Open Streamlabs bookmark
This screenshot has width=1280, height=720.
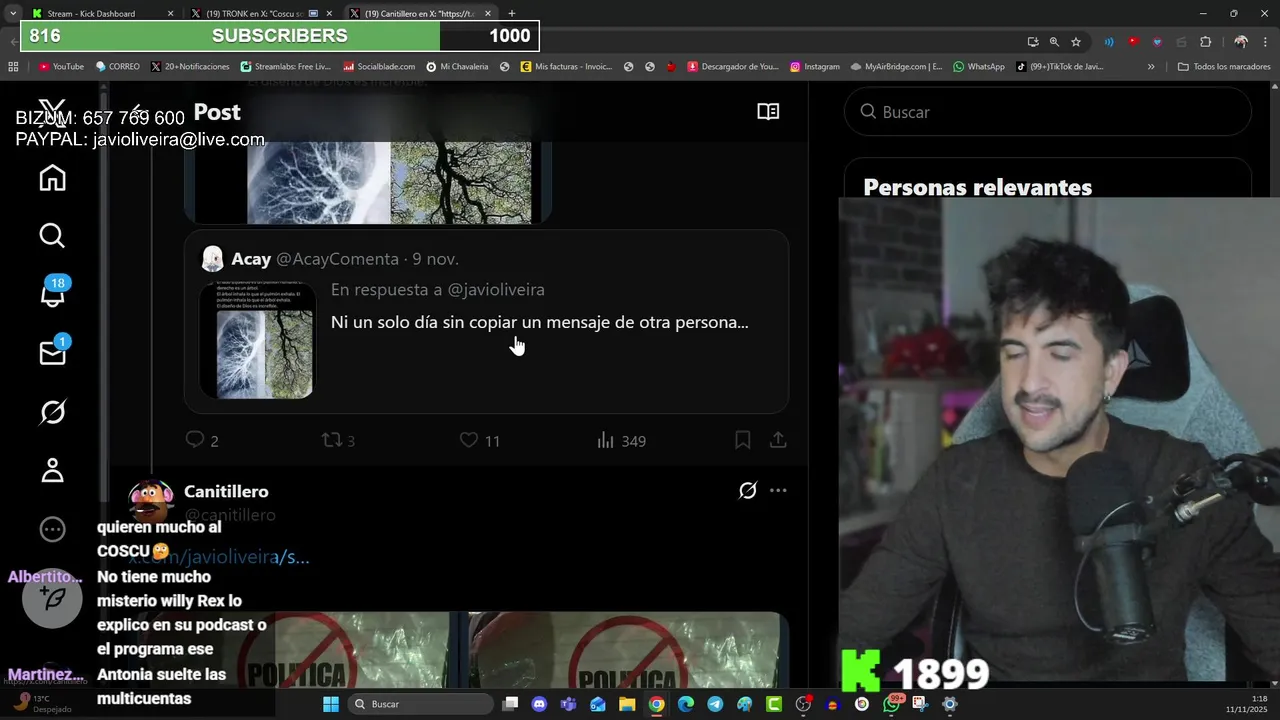point(286,67)
